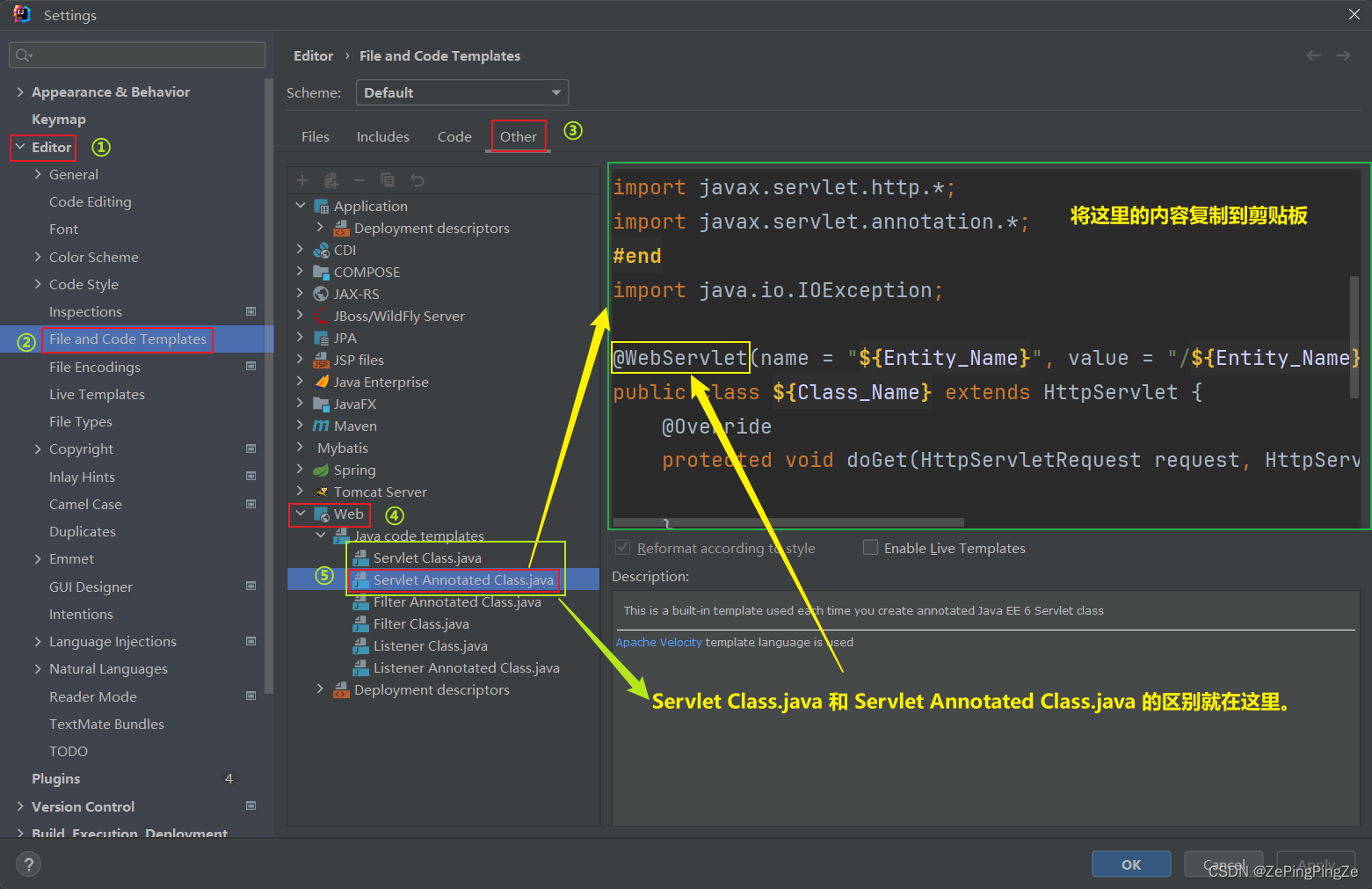This screenshot has height=889, width=1372.
Task: Enable Live Templates checkbox
Action: click(x=871, y=548)
